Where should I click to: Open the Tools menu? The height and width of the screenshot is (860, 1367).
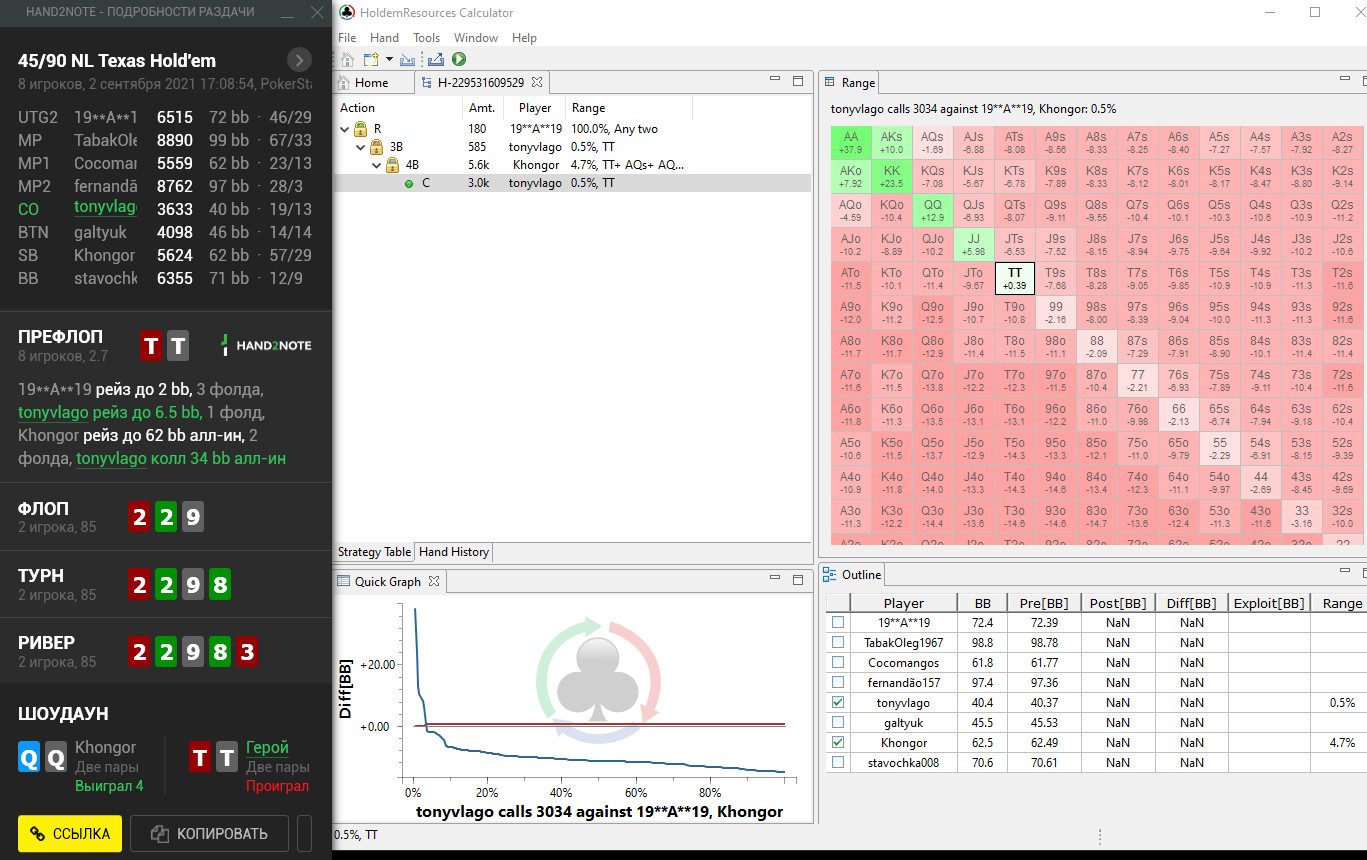click(x=426, y=38)
